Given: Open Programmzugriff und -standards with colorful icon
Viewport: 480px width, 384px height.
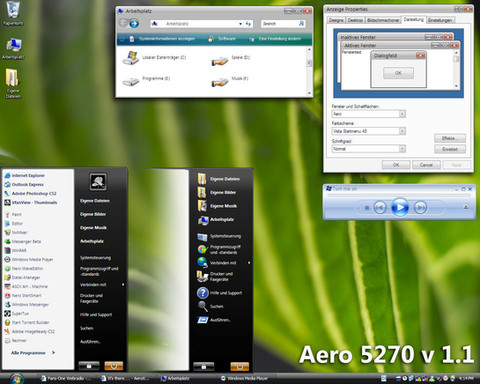Looking at the screenshot, I should (x=219, y=250).
